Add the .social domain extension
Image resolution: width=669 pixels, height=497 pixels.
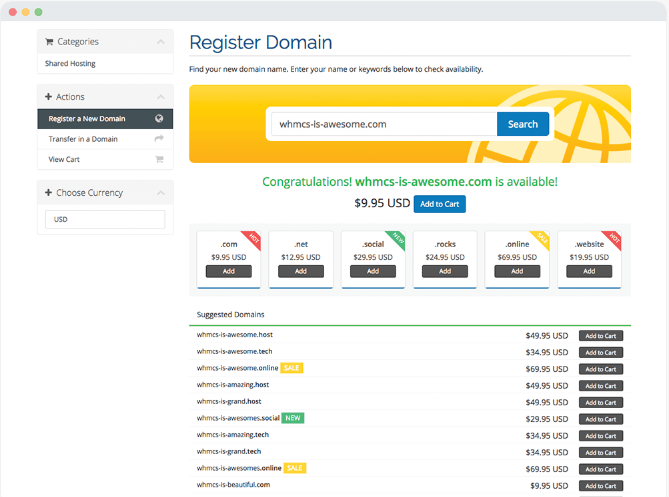[373, 271]
